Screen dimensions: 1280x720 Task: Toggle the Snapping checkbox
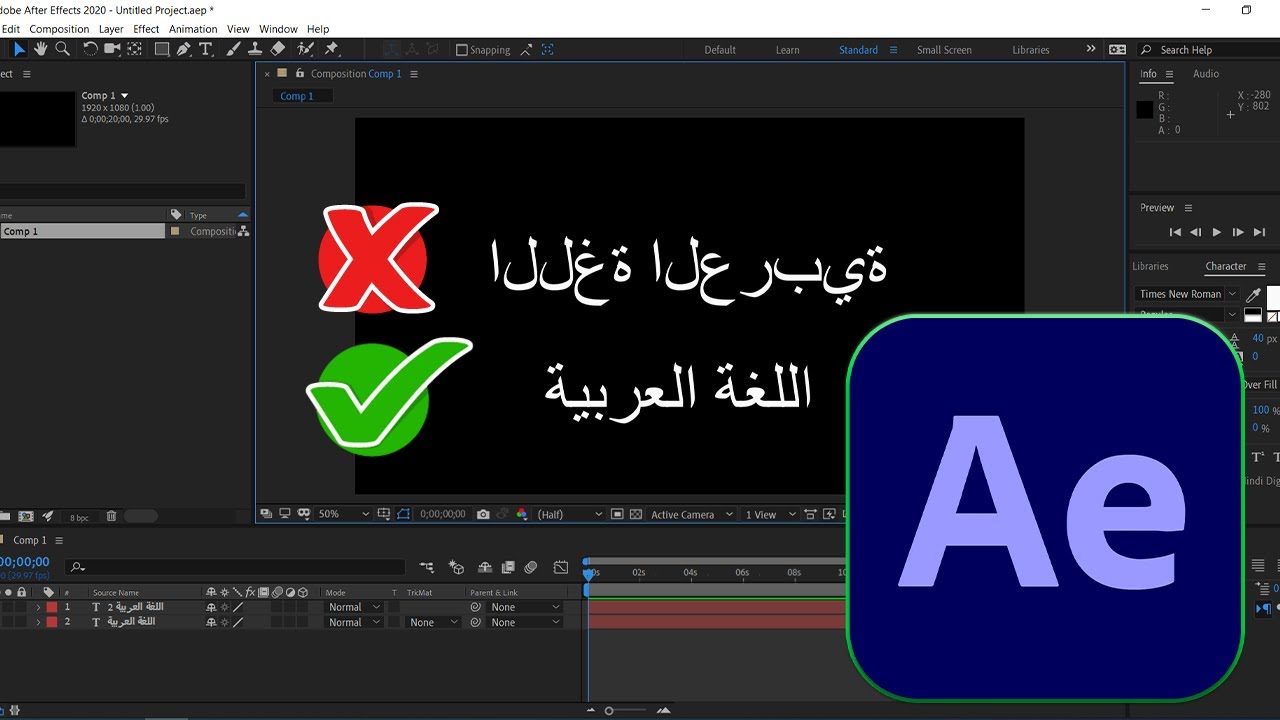[462, 50]
